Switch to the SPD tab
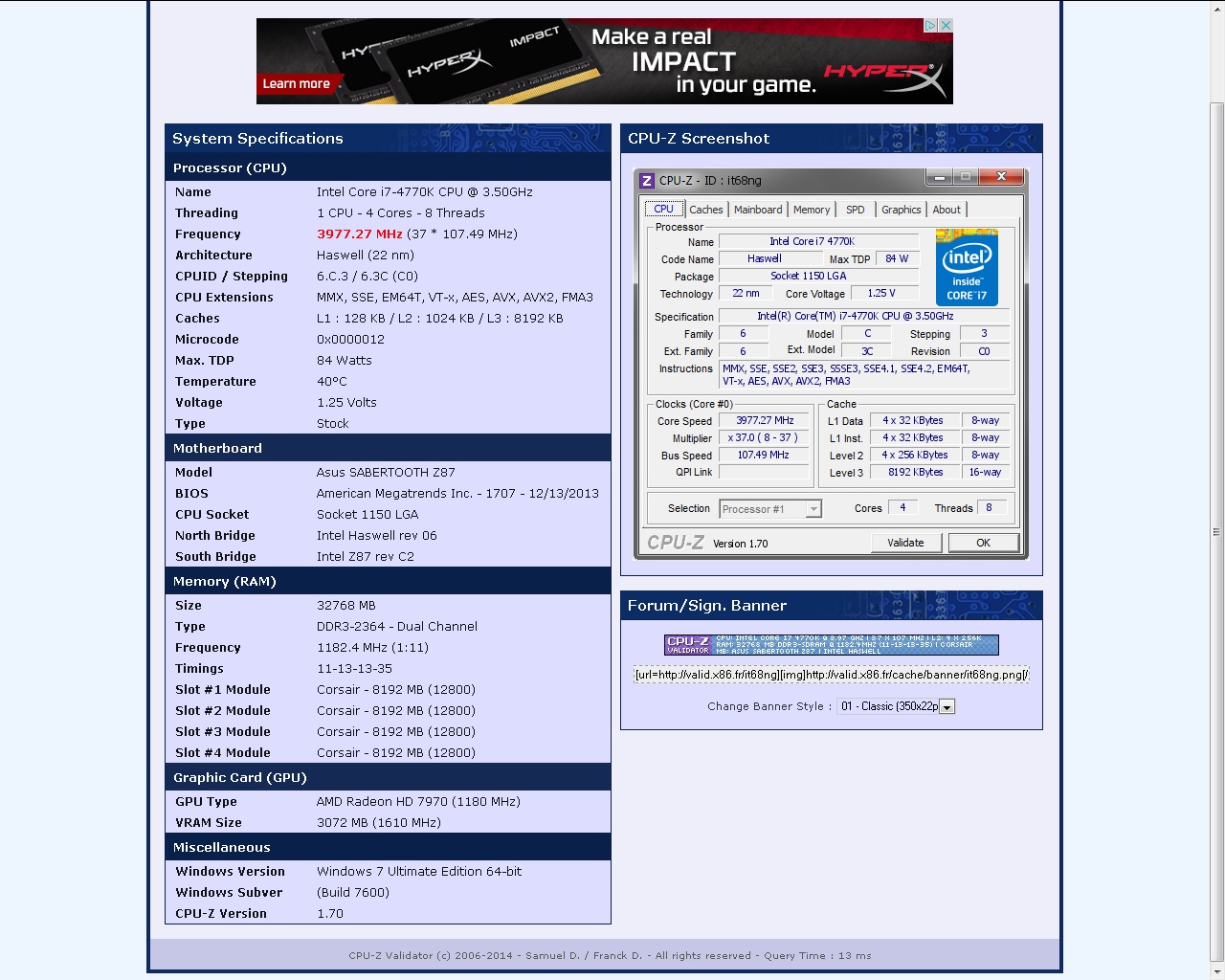Image resolution: width=1225 pixels, height=980 pixels. point(856,210)
